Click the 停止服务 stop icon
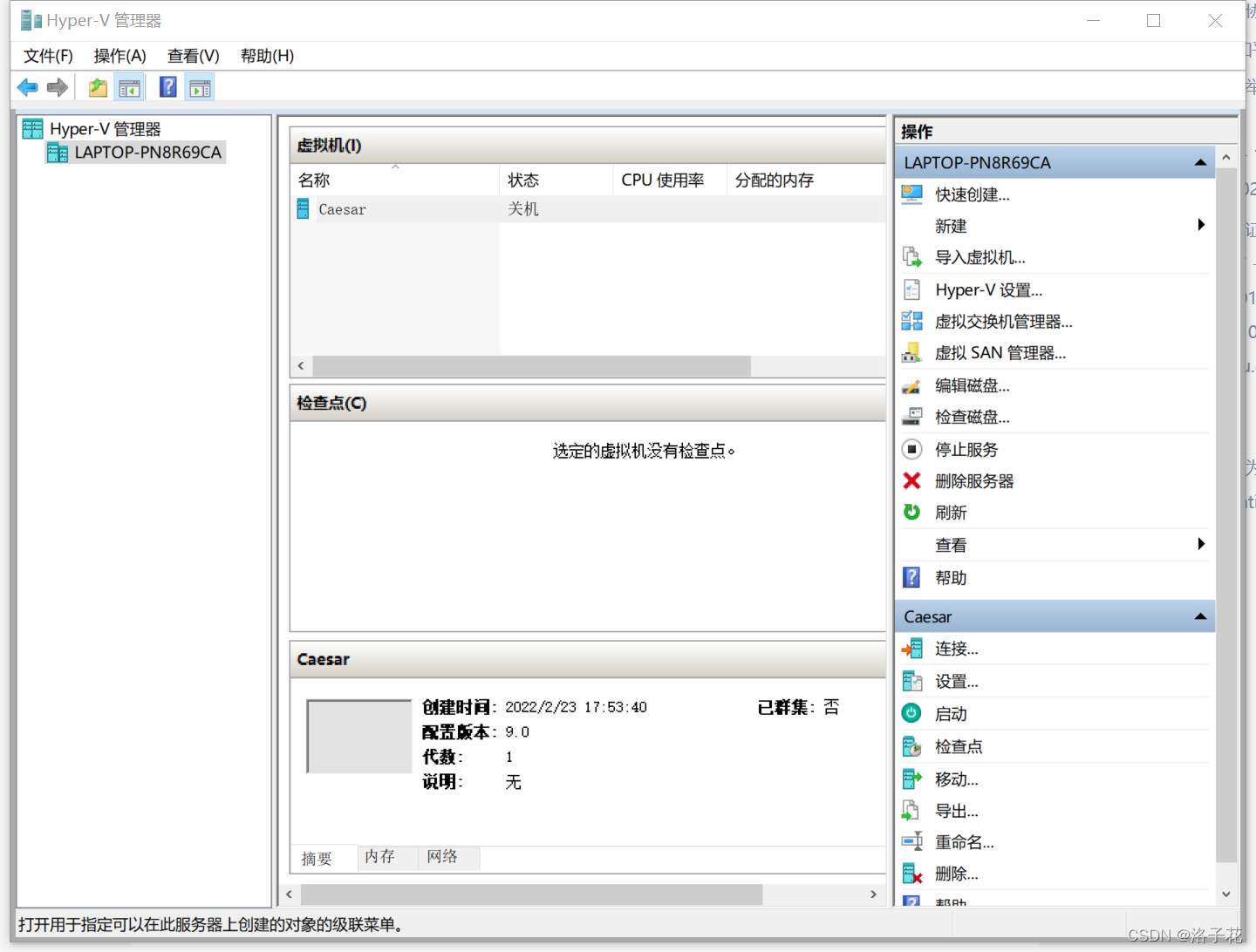Image resolution: width=1256 pixels, height=952 pixels. coord(911,449)
